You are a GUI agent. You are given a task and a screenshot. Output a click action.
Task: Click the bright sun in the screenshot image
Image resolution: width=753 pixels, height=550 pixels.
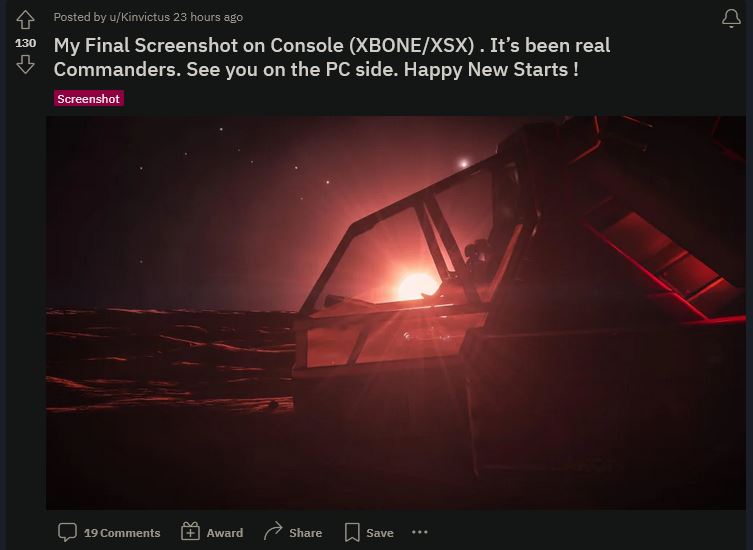418,286
